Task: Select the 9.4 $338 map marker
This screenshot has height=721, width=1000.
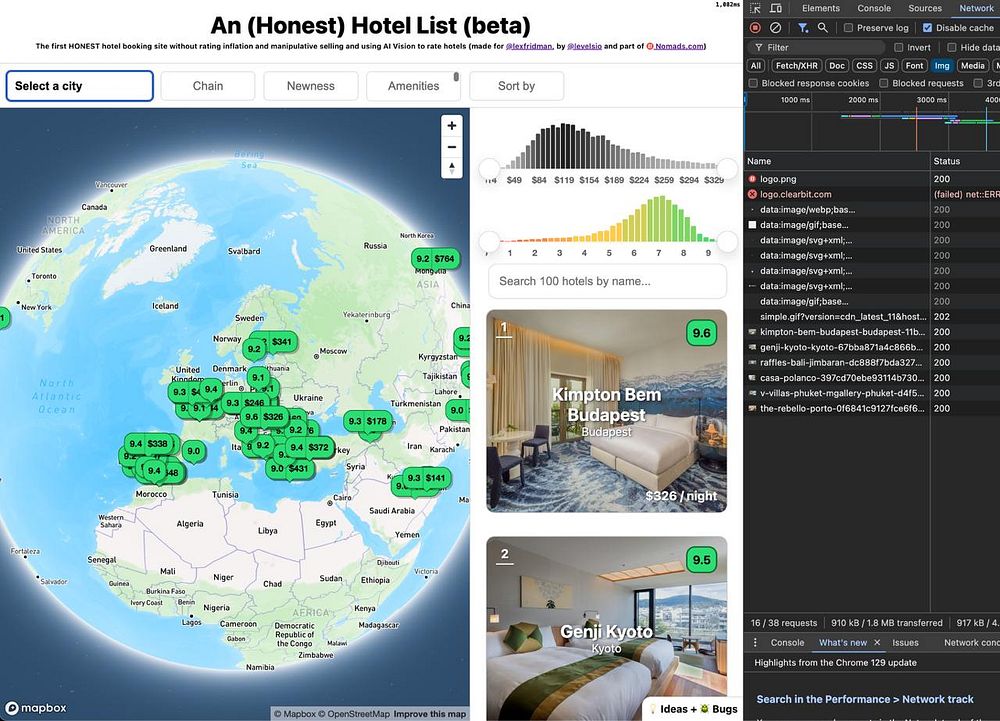Action: point(148,444)
